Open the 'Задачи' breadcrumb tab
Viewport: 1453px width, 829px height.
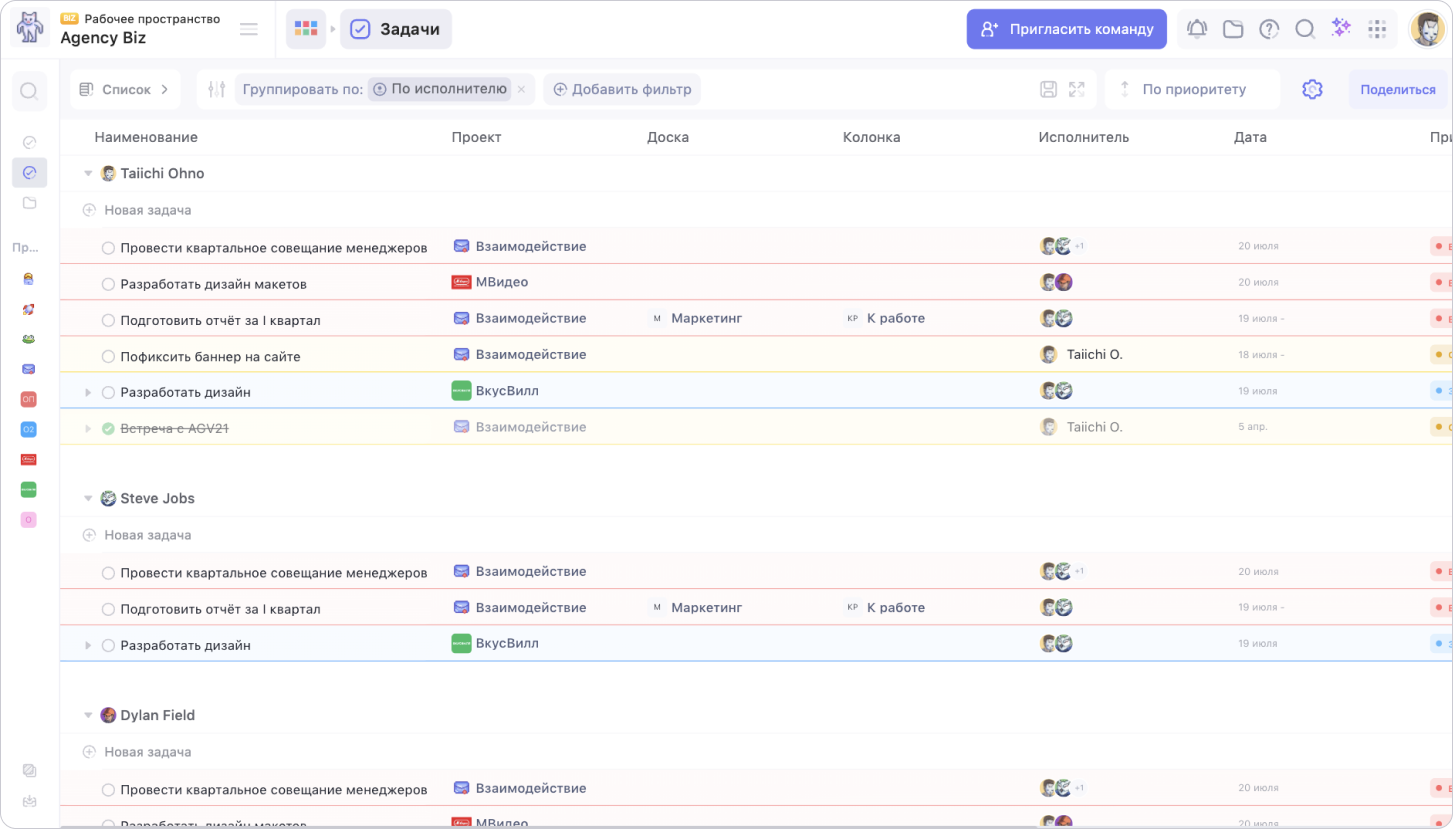point(396,29)
